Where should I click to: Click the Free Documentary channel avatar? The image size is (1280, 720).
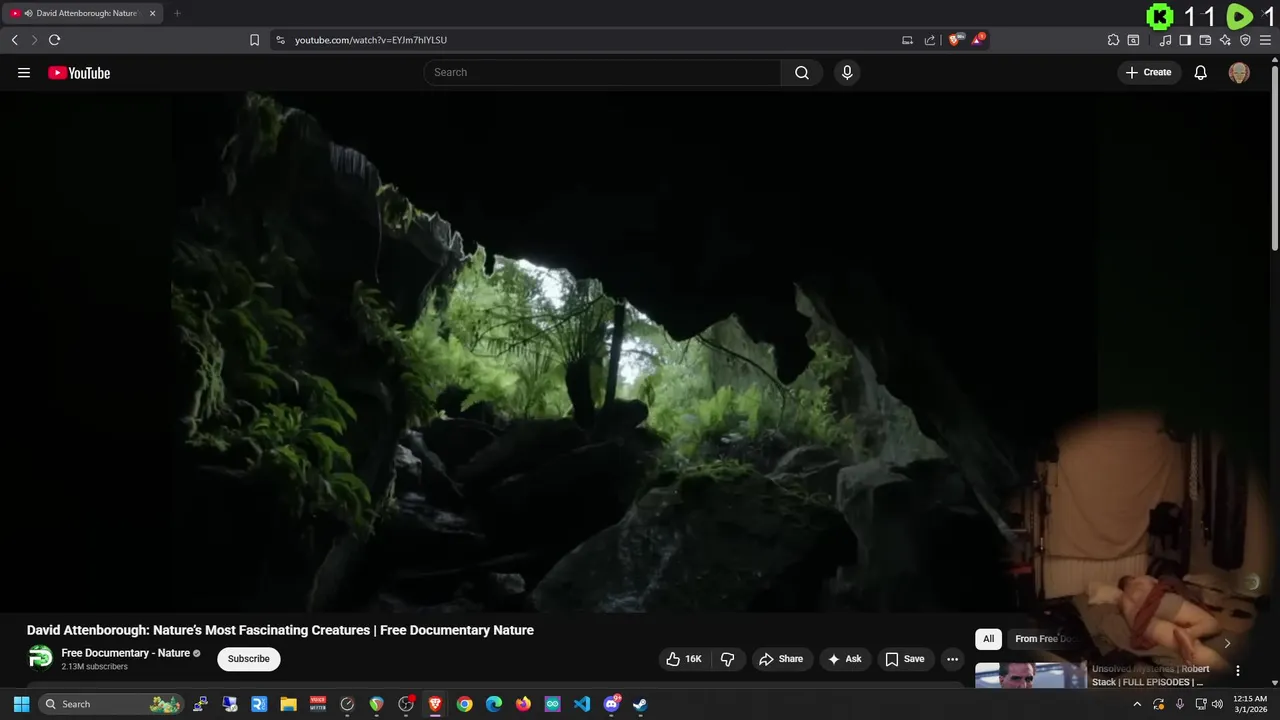coord(40,657)
